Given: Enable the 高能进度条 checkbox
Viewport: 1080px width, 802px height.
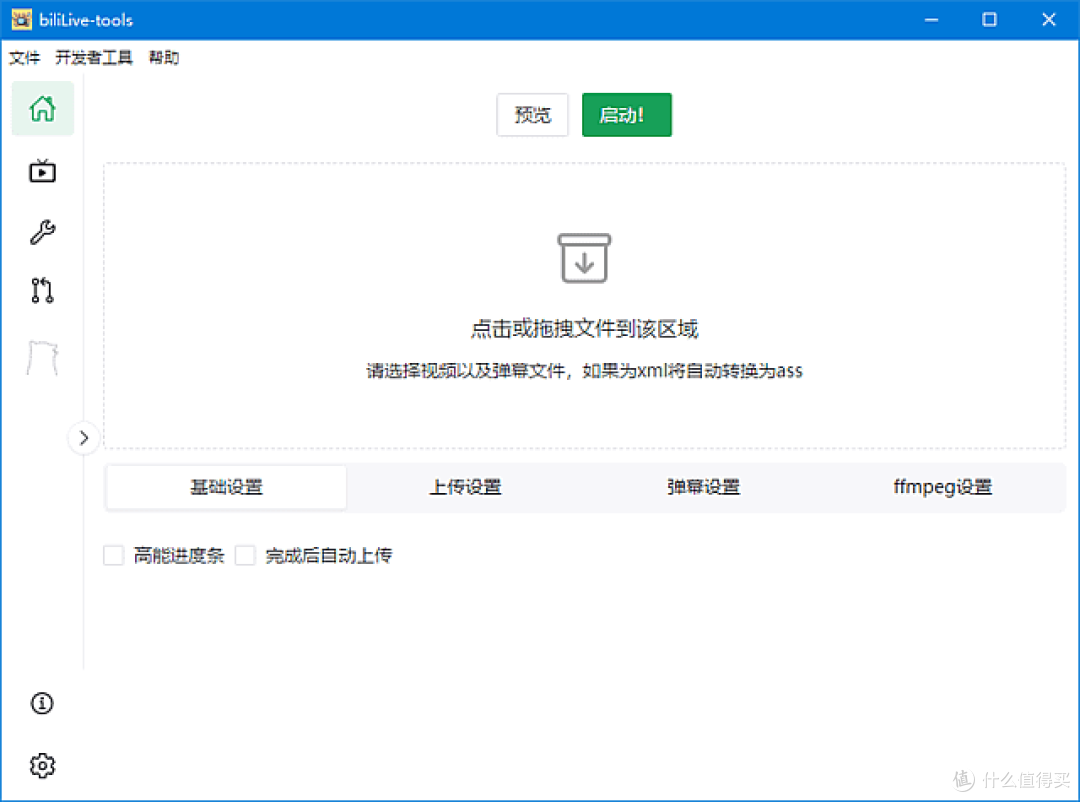Looking at the screenshot, I should tap(113, 555).
